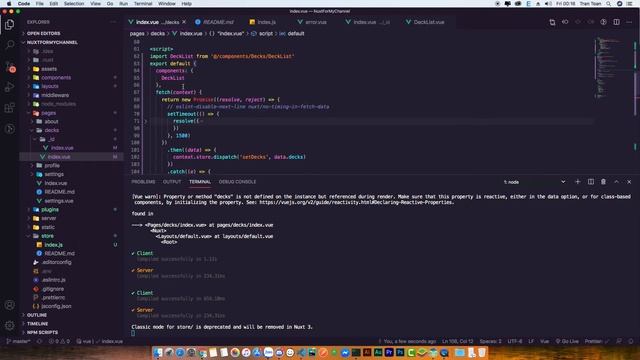The width and height of the screenshot is (640, 360).
Task: Open the Search view in activity bar
Action: 9,44
